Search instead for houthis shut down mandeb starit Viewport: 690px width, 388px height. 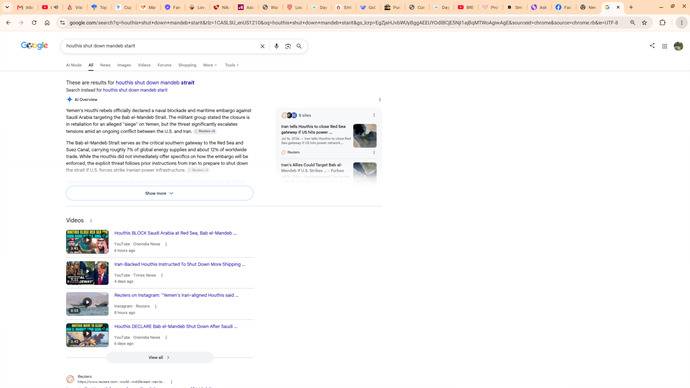tap(135, 90)
